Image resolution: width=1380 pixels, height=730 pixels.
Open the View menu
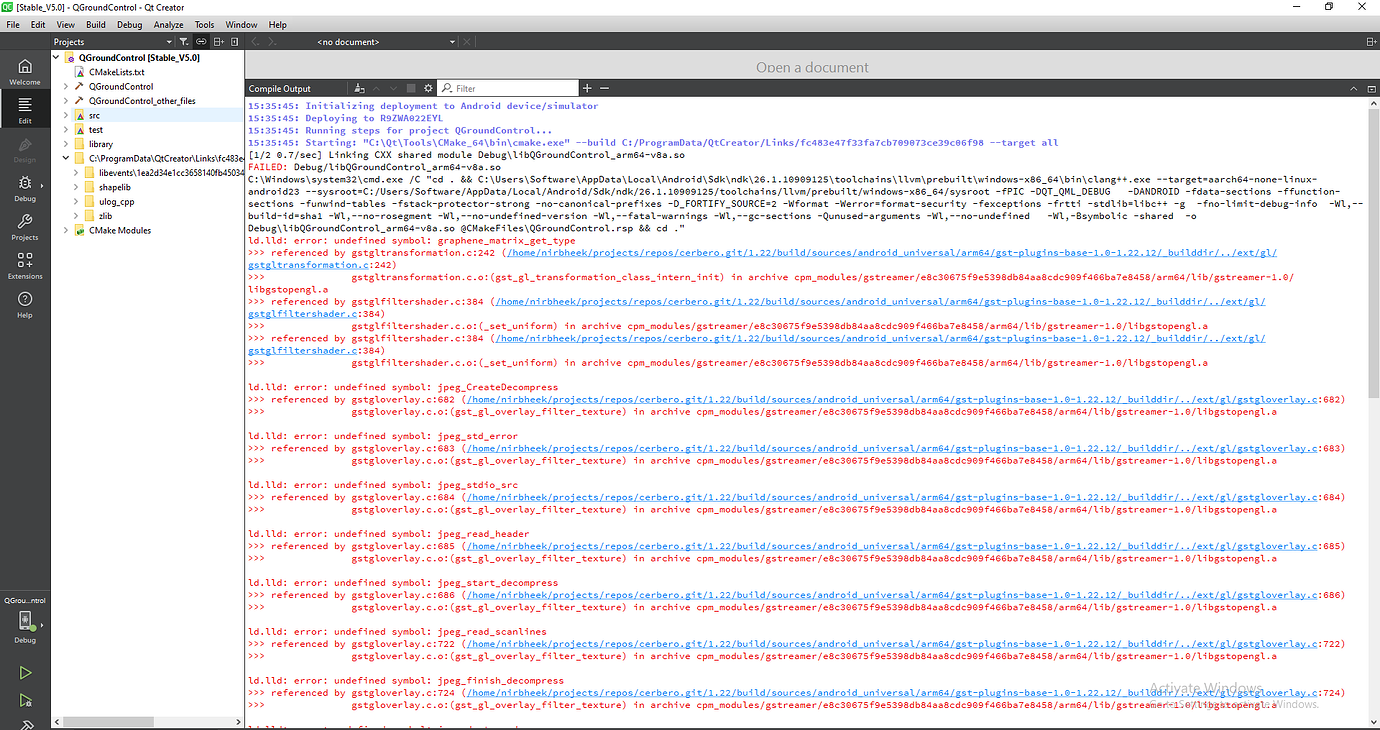[x=66, y=24]
